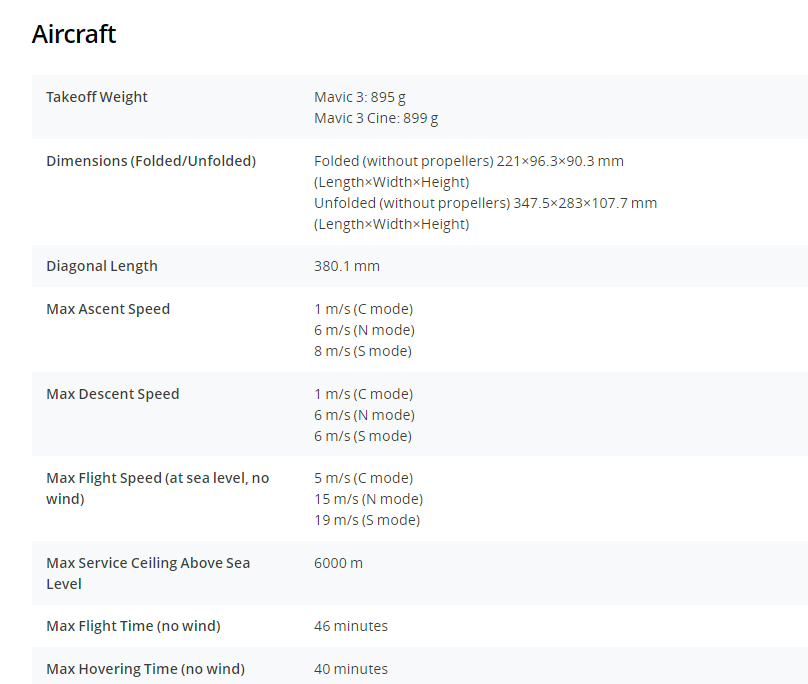Viewport: 808px width, 684px height.
Task: Click the Aircraft section heading
Action: [x=74, y=35]
